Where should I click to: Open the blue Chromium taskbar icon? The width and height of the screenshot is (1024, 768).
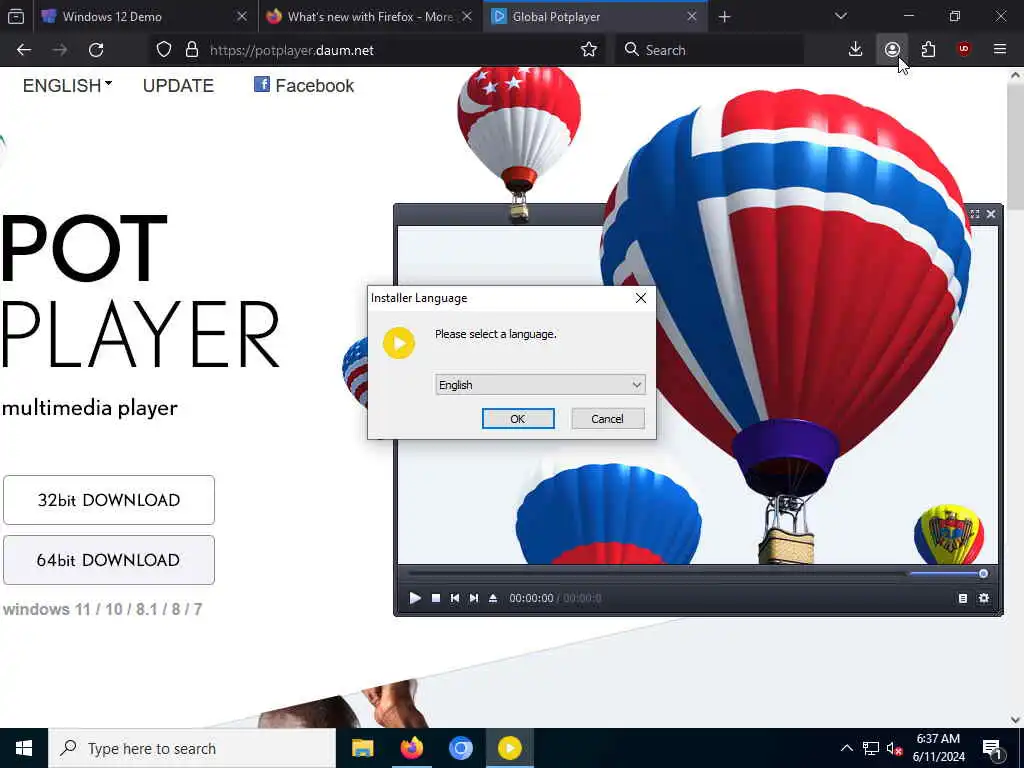pyautogui.click(x=460, y=748)
